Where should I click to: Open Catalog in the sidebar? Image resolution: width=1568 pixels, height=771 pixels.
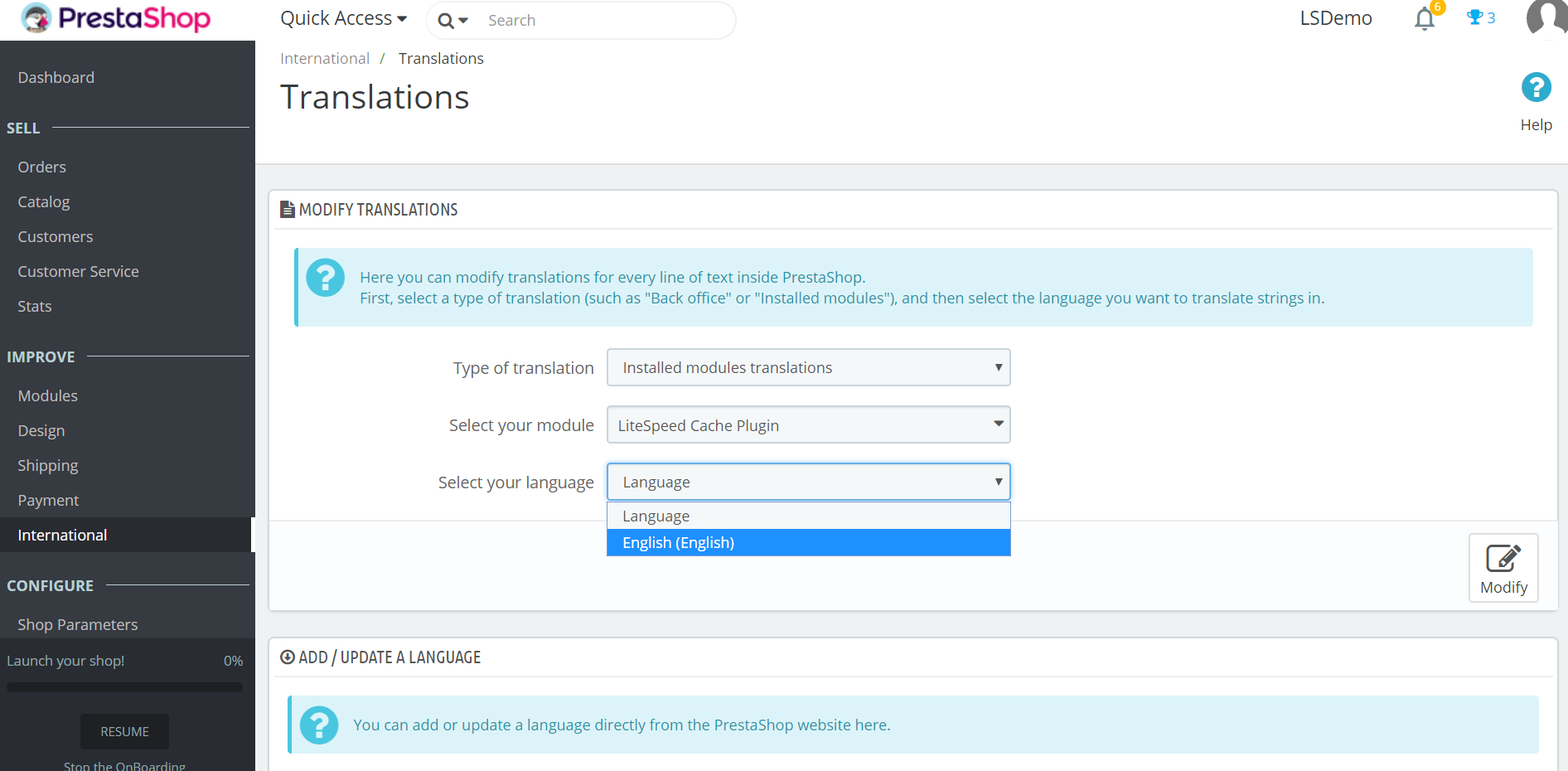44,201
